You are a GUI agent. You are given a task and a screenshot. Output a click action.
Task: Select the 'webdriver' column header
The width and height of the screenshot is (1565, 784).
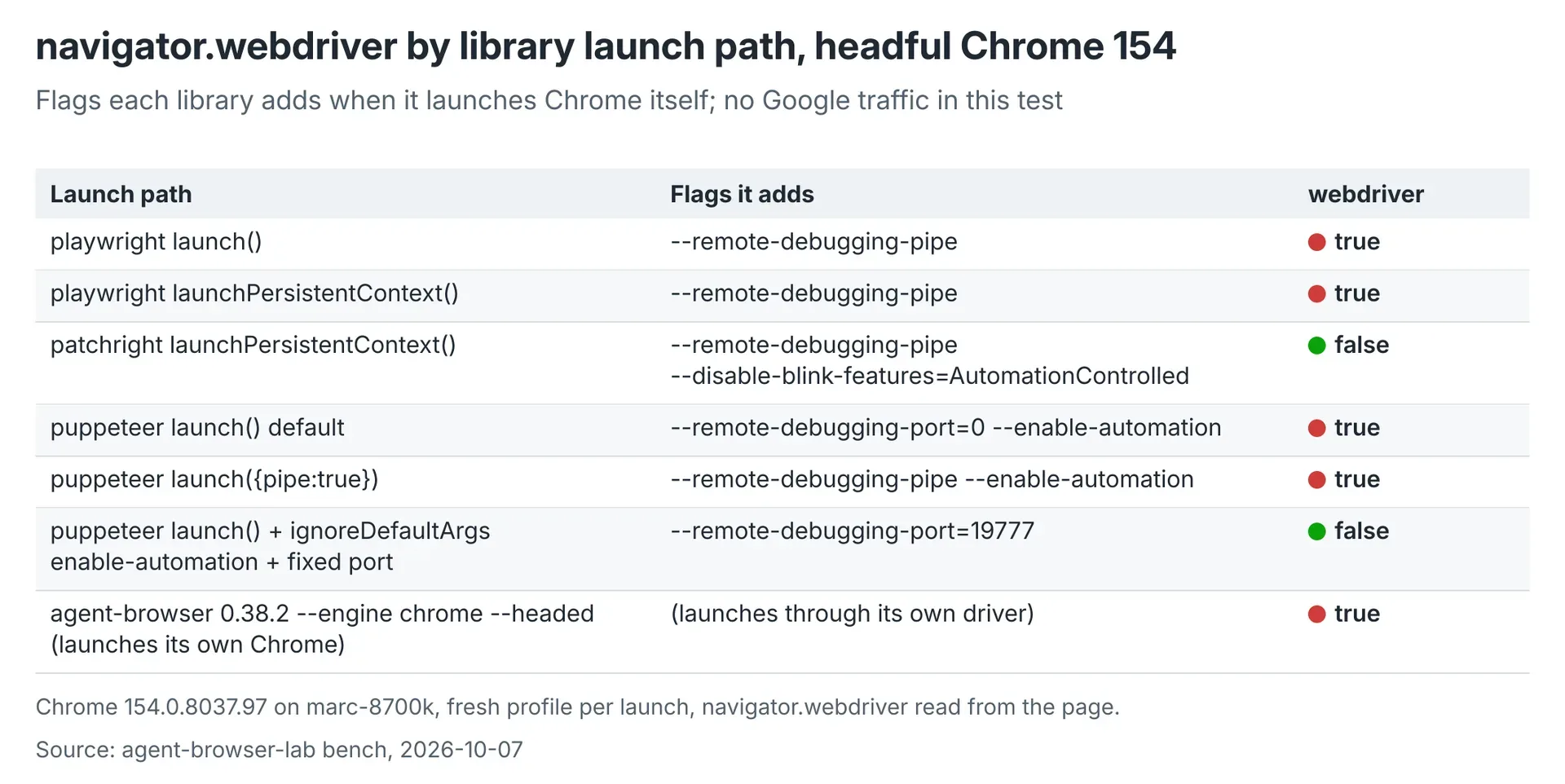click(1366, 194)
